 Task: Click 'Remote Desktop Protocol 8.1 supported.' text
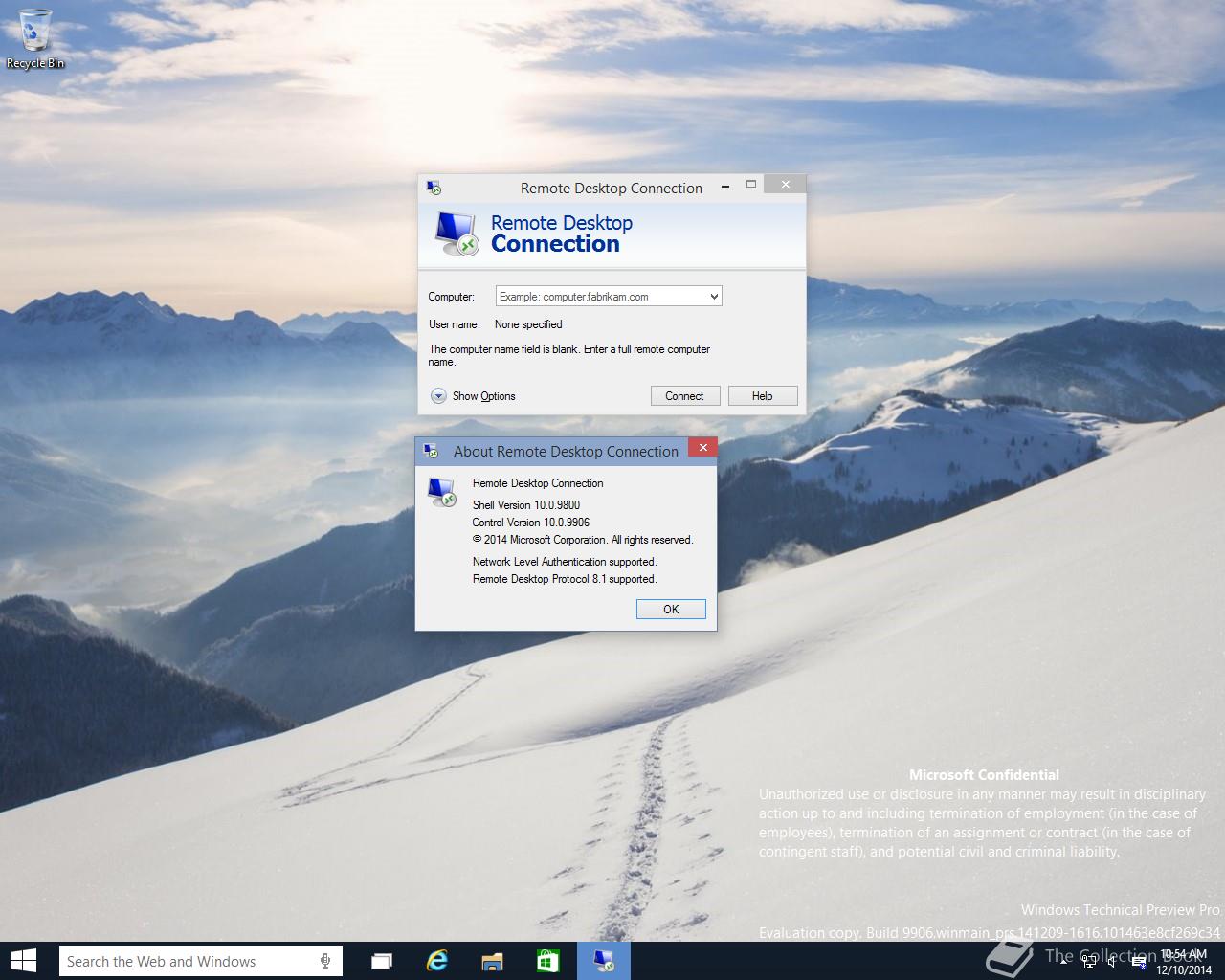tap(565, 579)
